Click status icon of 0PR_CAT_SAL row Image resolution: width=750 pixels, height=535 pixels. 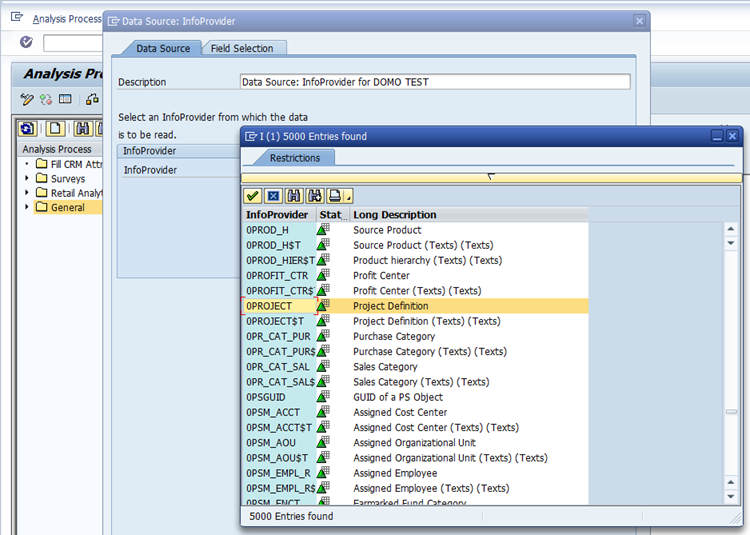pos(323,366)
